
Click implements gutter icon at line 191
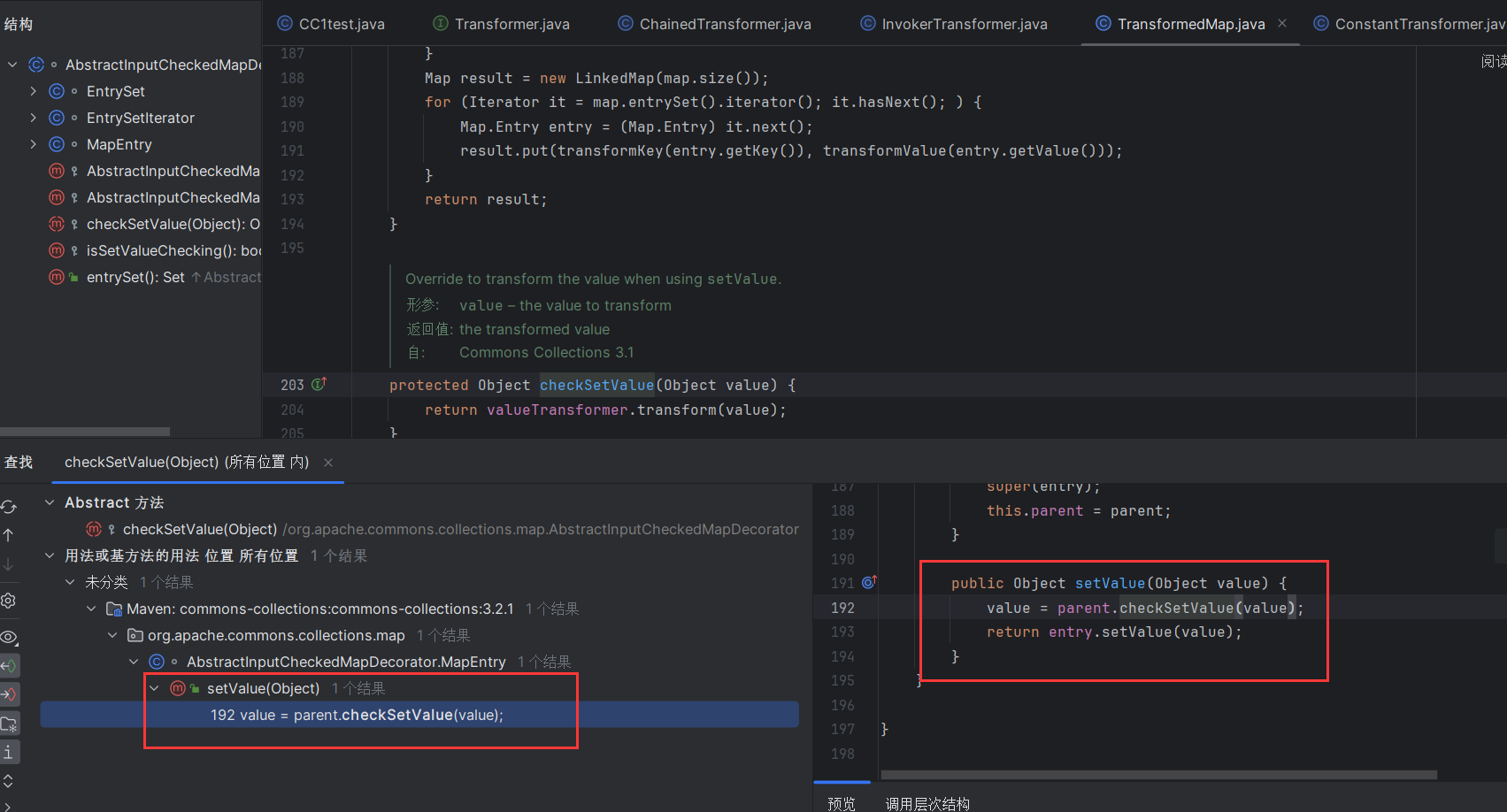(x=869, y=582)
